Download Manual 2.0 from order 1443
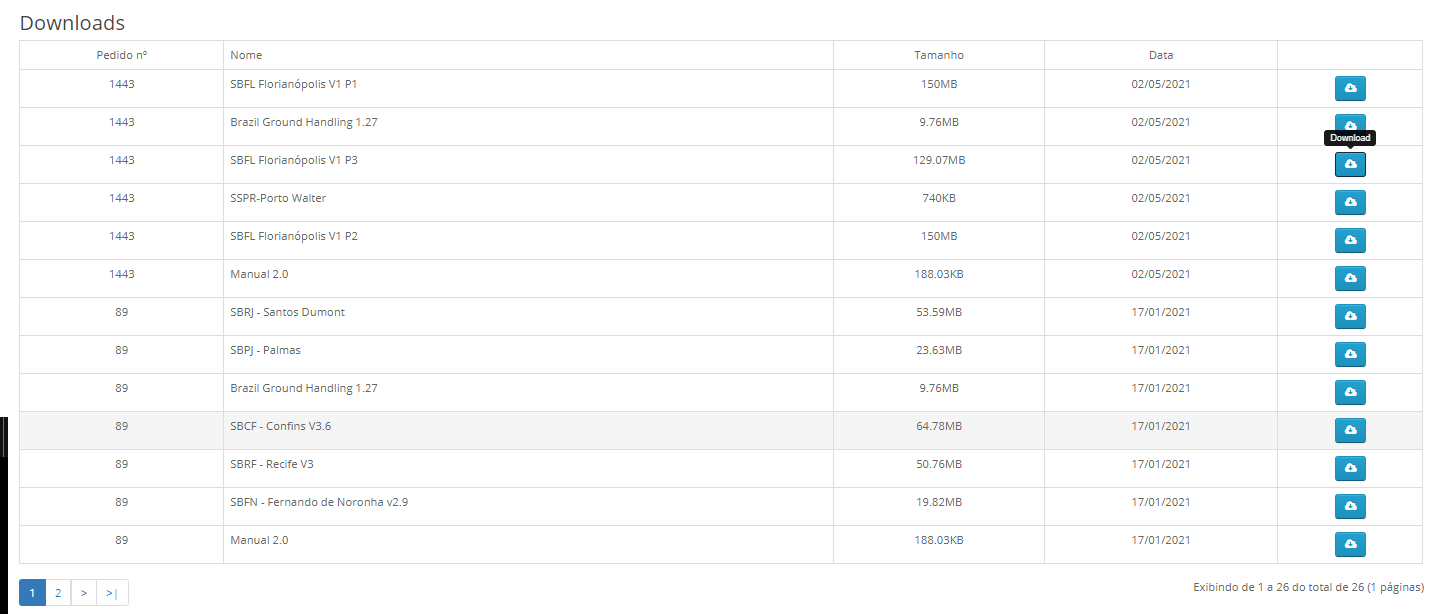This screenshot has width=1442, height=614. pyautogui.click(x=1350, y=278)
